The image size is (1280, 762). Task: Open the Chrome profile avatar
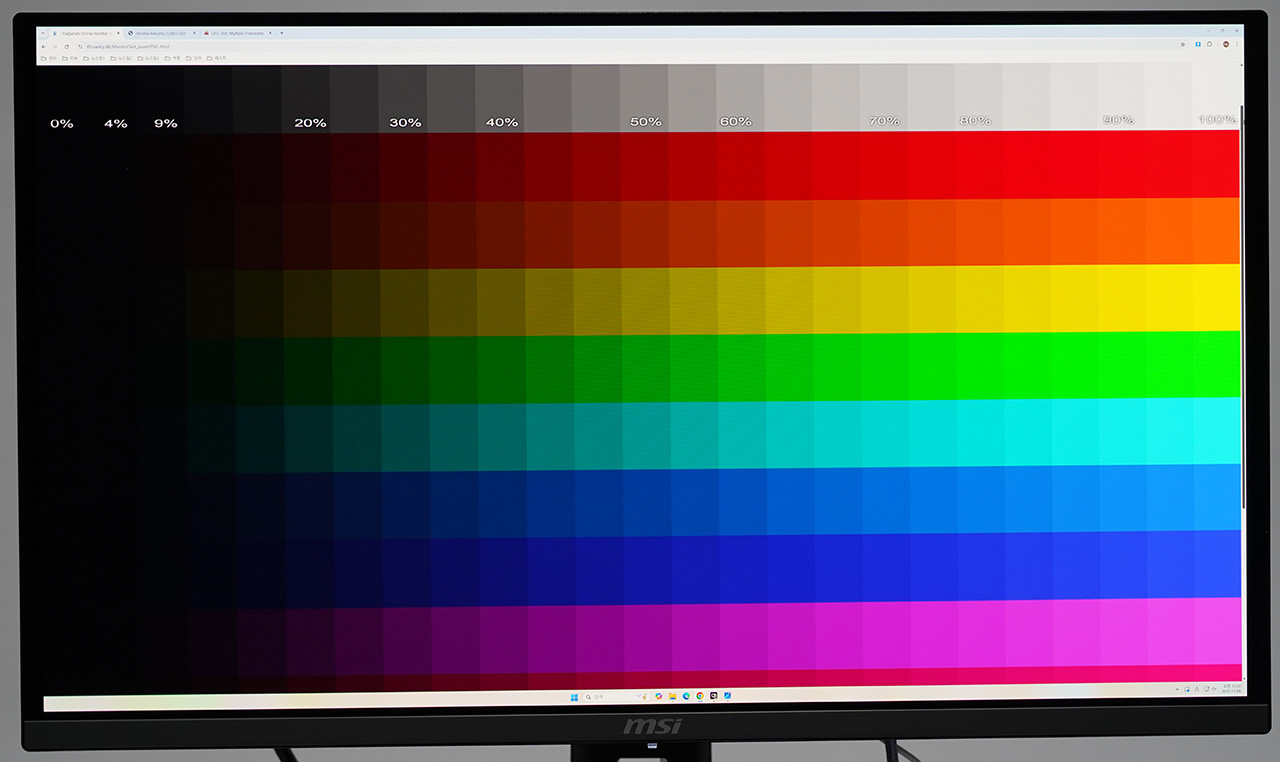[1225, 44]
